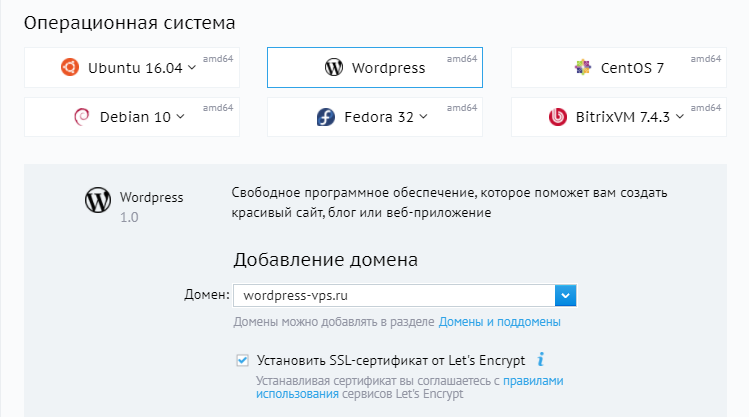Click the BitrixVM logo icon
Image resolution: width=749 pixels, height=417 pixels.
click(558, 117)
